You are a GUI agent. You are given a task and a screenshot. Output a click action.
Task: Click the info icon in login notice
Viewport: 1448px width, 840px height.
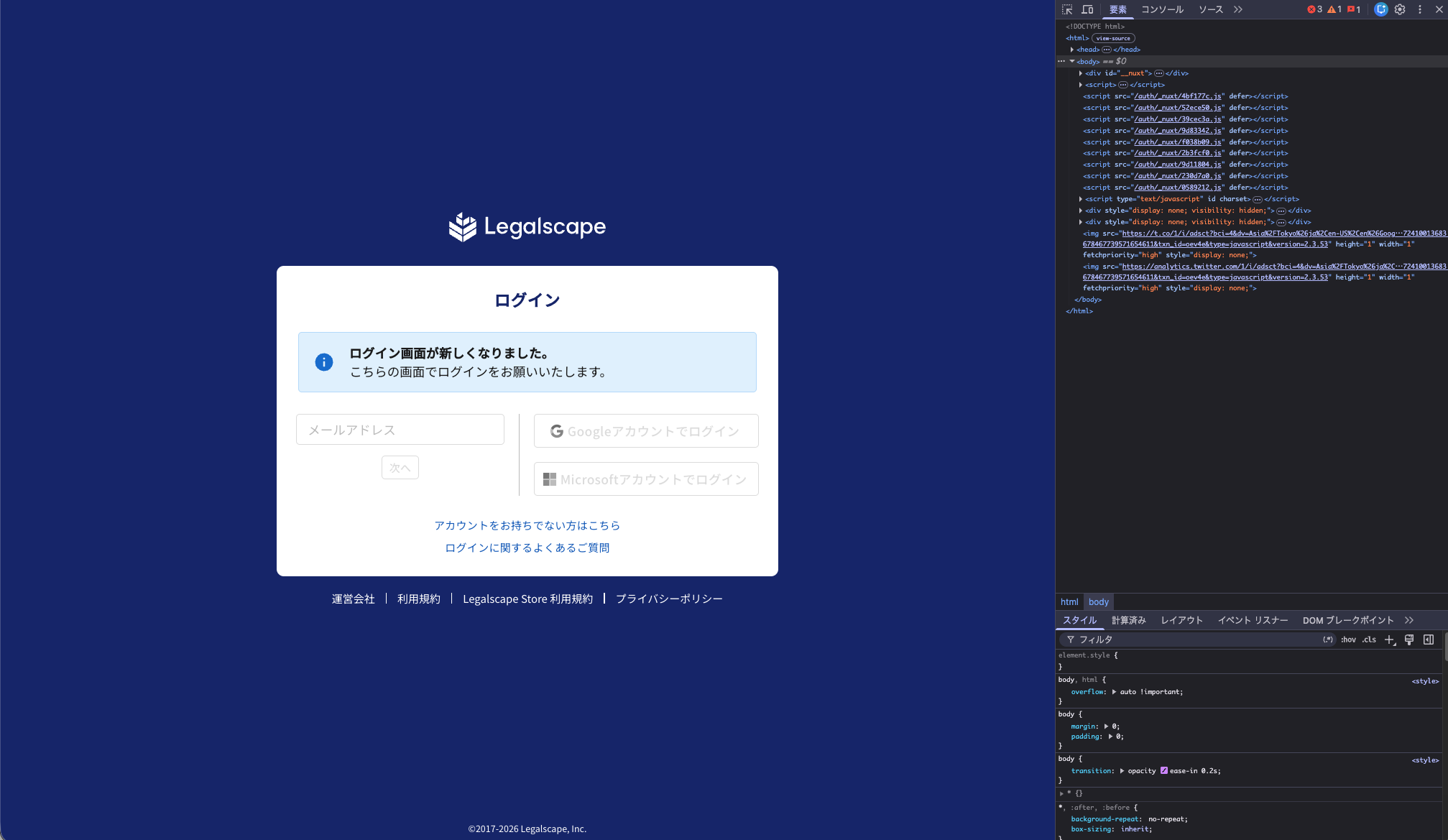pos(324,362)
